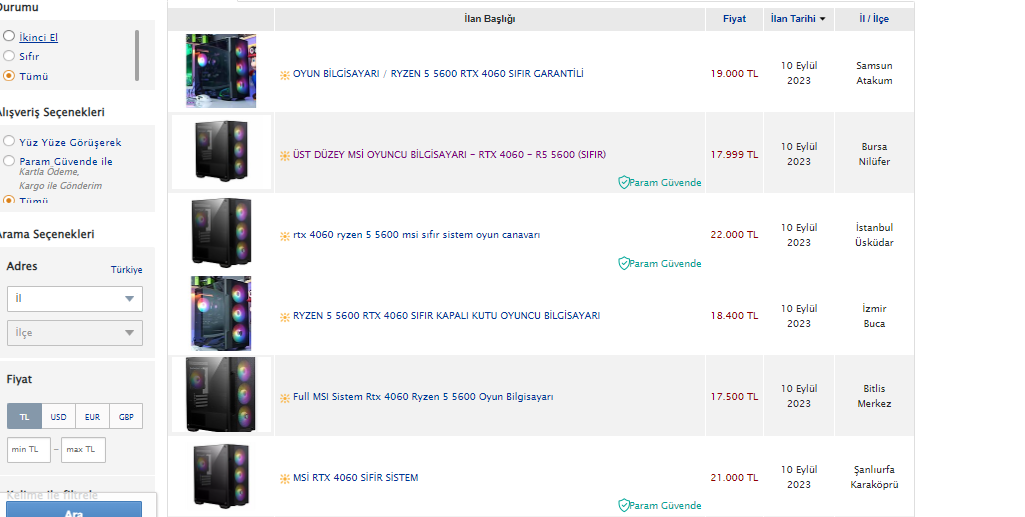This screenshot has width=1025, height=517.
Task: Select İkinci El condition radio button
Action: coord(9,36)
